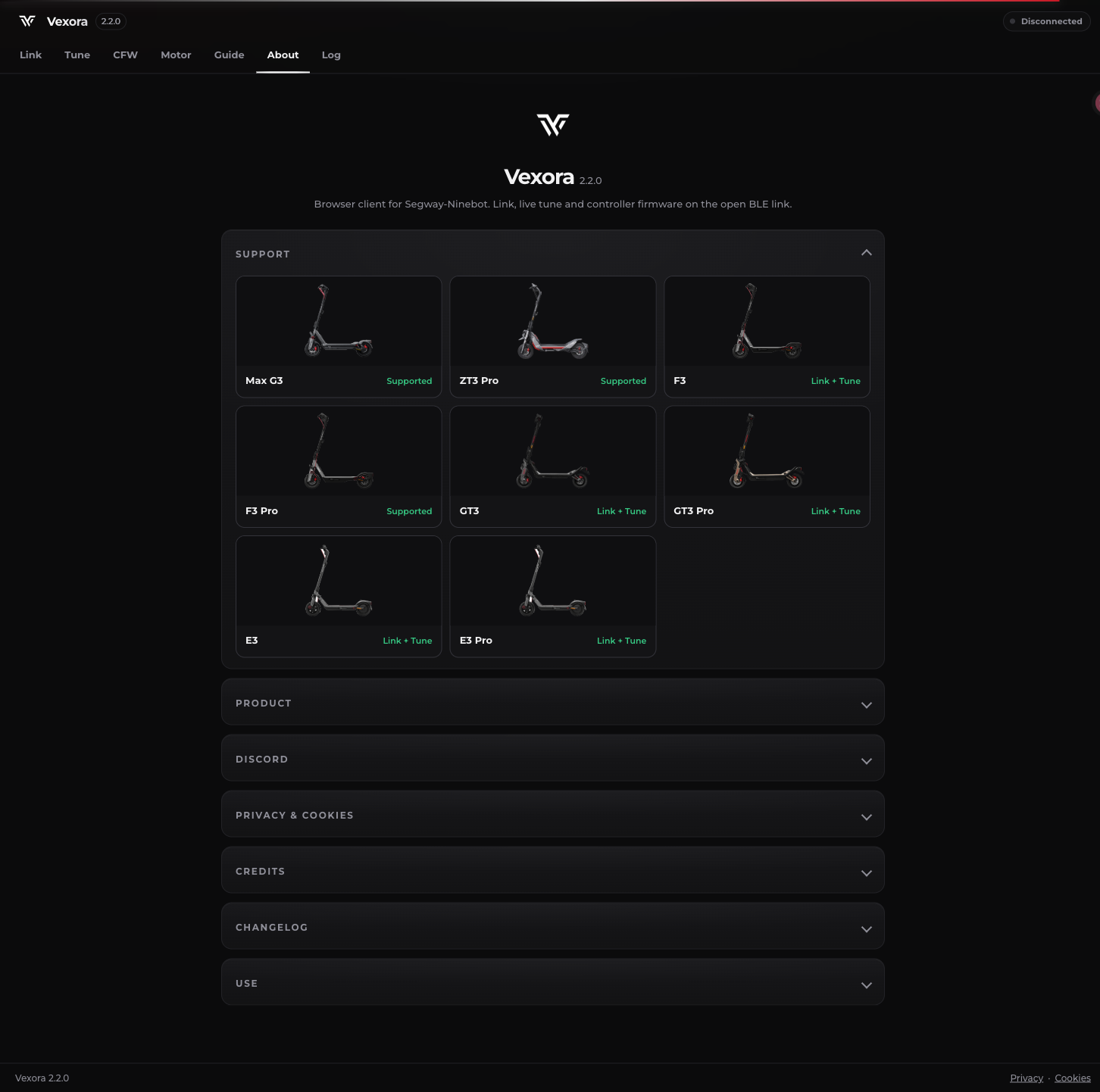Click the F3 scooter image
The width and height of the screenshot is (1100, 1092).
click(767, 320)
